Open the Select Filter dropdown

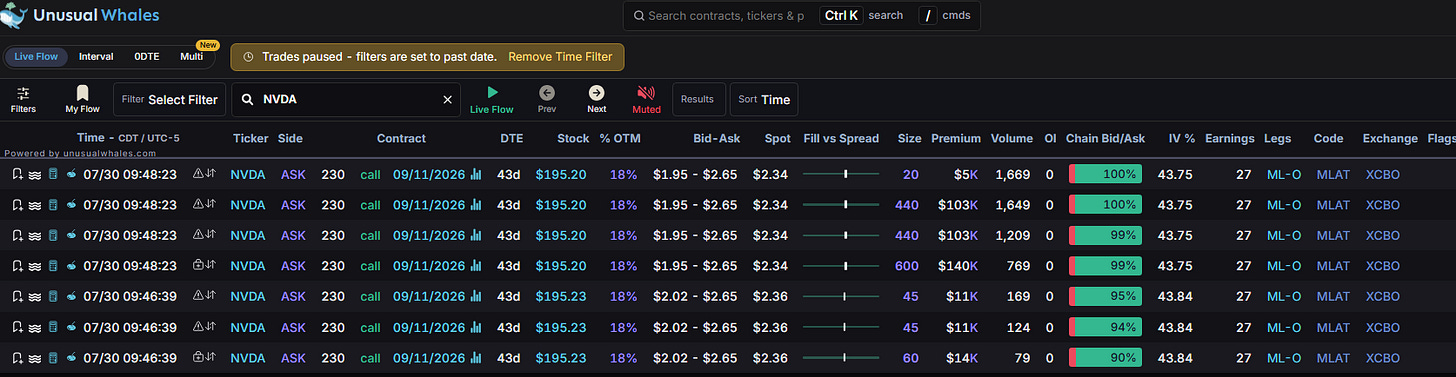[169, 99]
